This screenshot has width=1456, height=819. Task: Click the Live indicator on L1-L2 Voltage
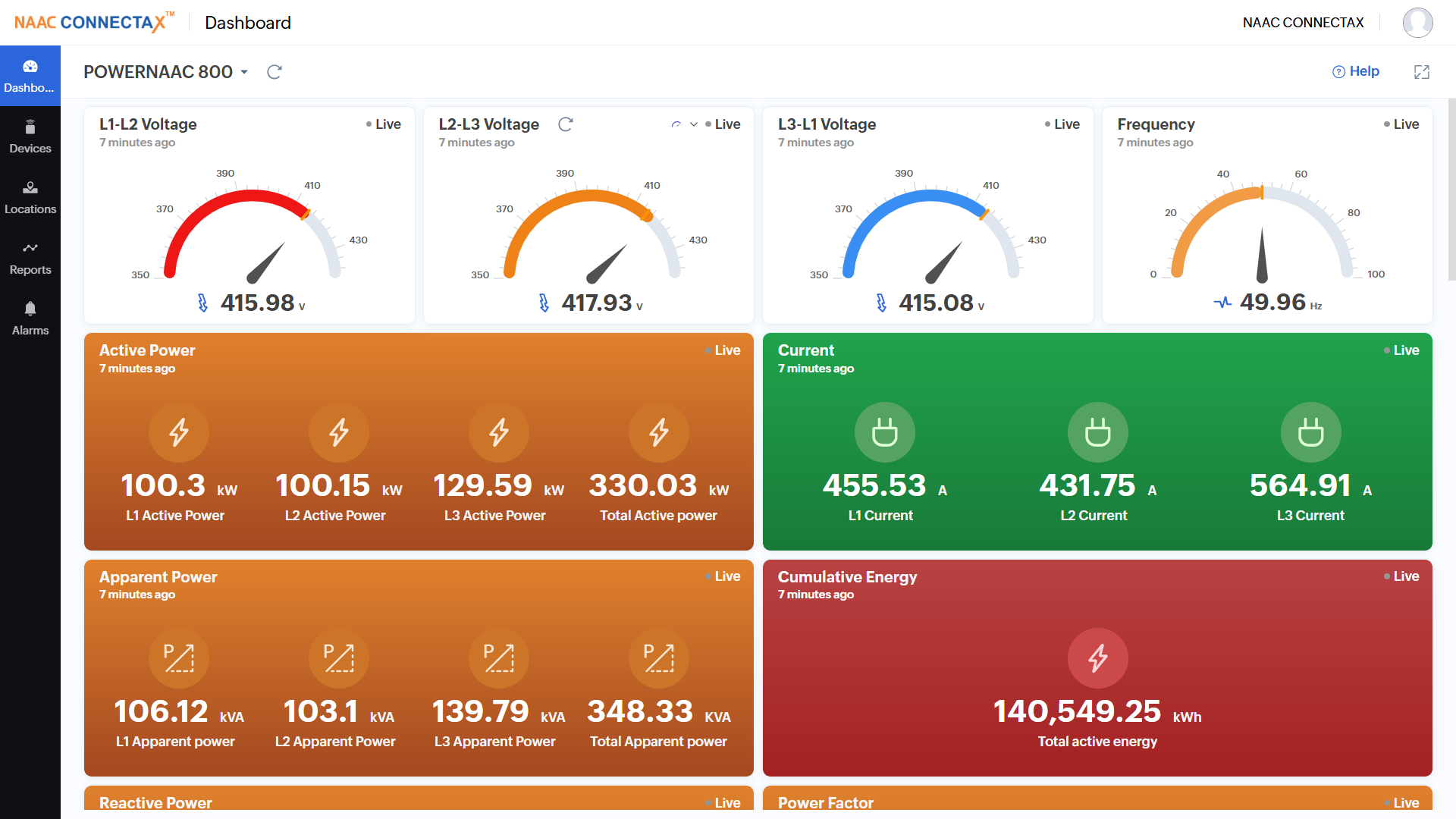[384, 124]
